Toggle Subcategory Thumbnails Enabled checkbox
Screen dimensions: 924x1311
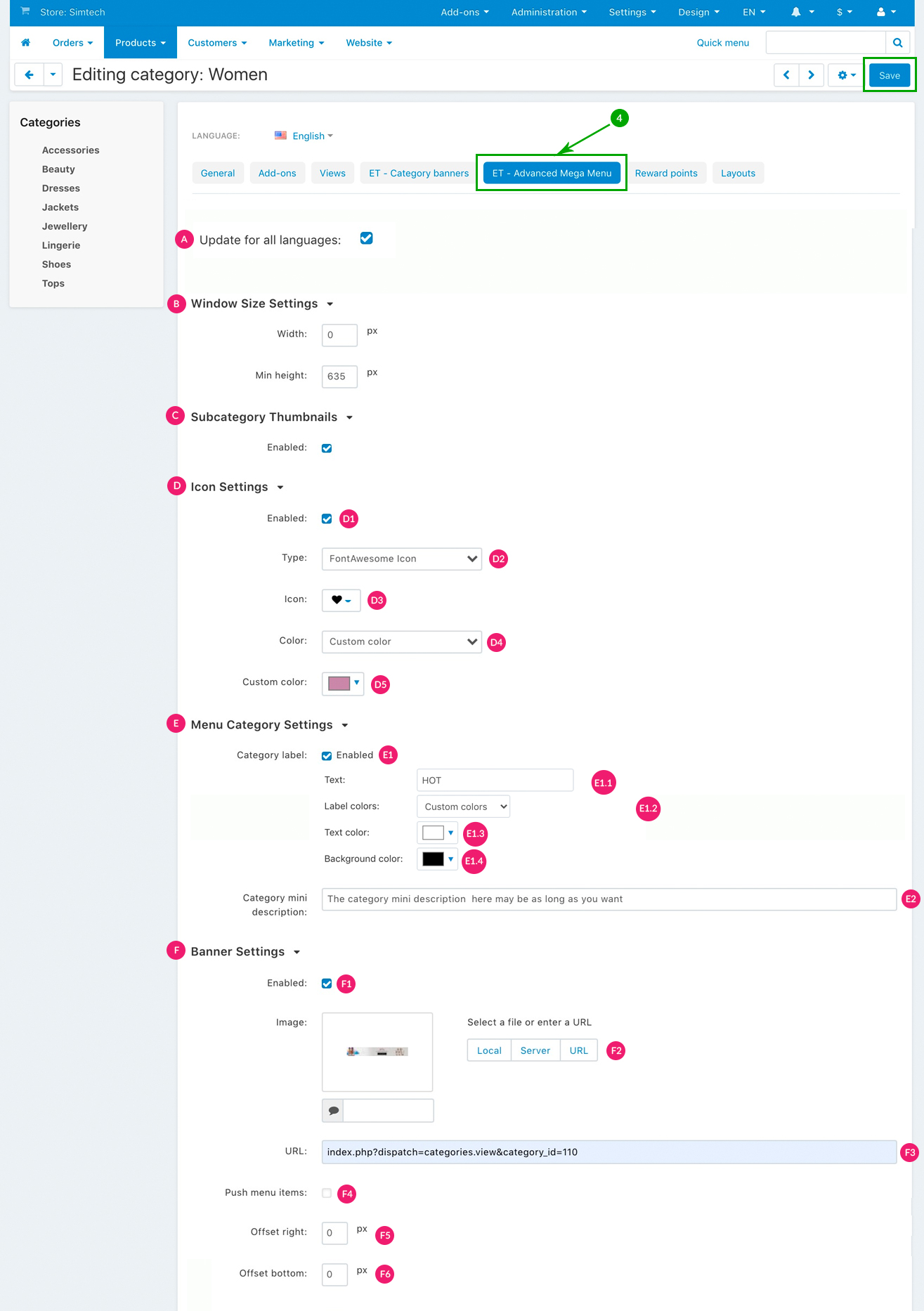click(327, 448)
